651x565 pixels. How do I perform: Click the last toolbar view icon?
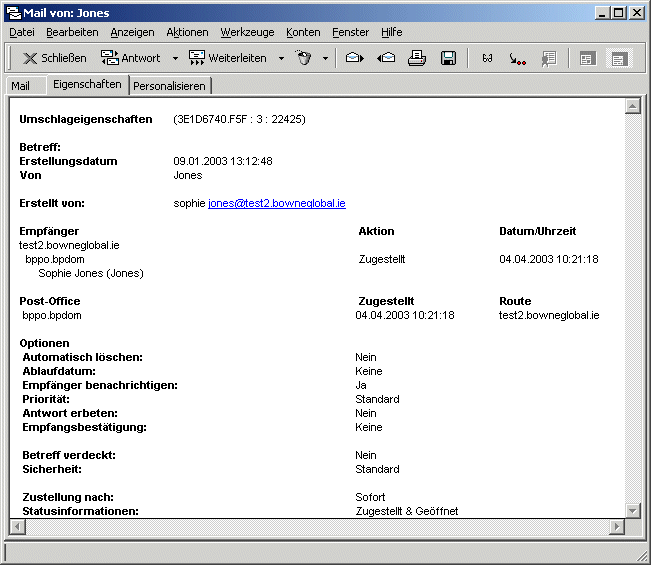click(619, 59)
